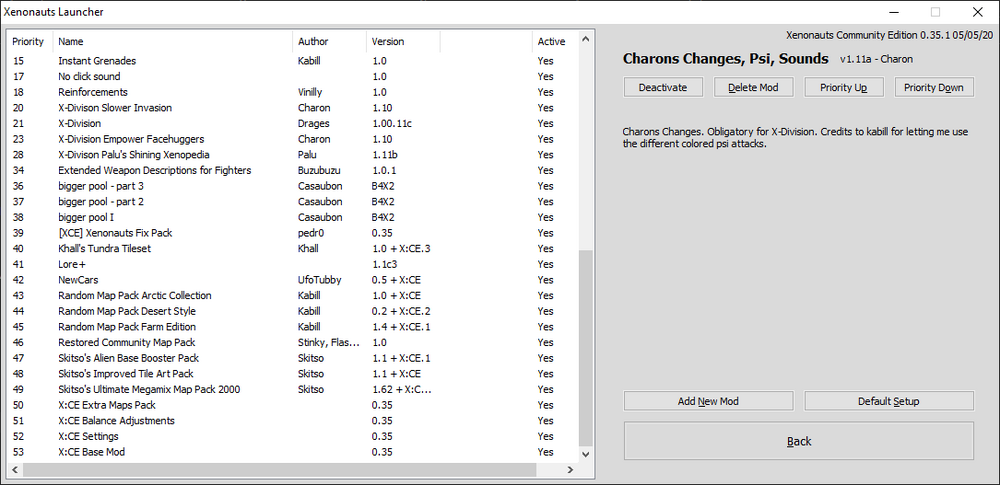Click version 1.00.11c cell
1000x485 pixels.
(392, 124)
